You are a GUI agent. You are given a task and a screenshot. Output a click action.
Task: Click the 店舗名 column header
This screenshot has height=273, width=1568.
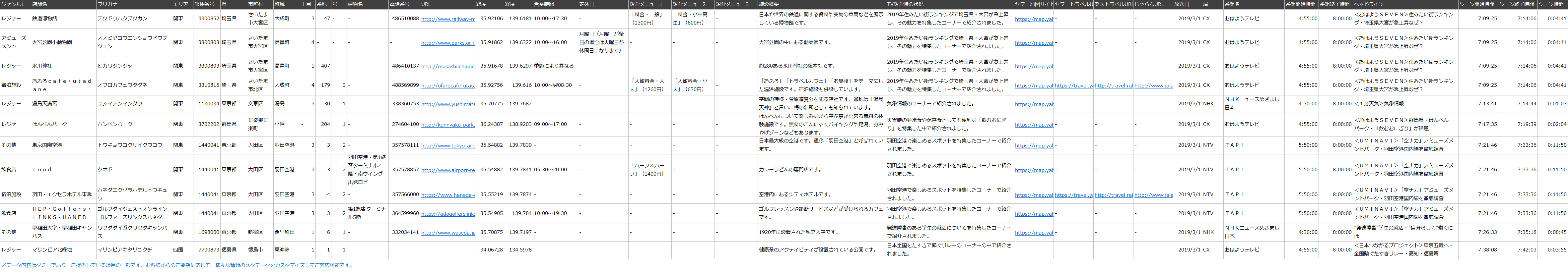pos(39,4)
